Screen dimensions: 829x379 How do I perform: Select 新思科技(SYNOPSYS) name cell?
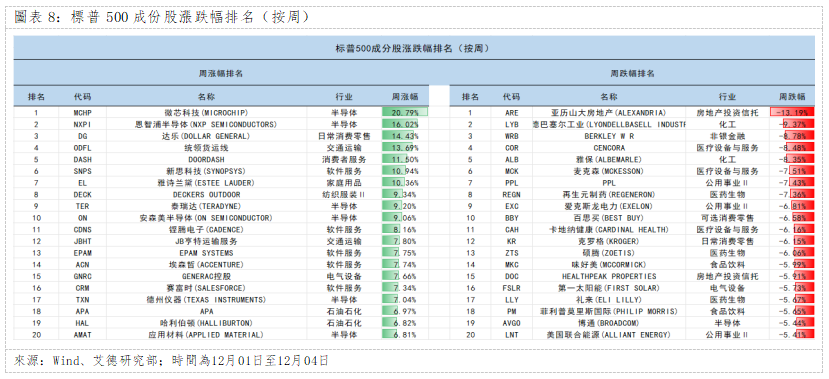pyautogui.click(x=207, y=171)
